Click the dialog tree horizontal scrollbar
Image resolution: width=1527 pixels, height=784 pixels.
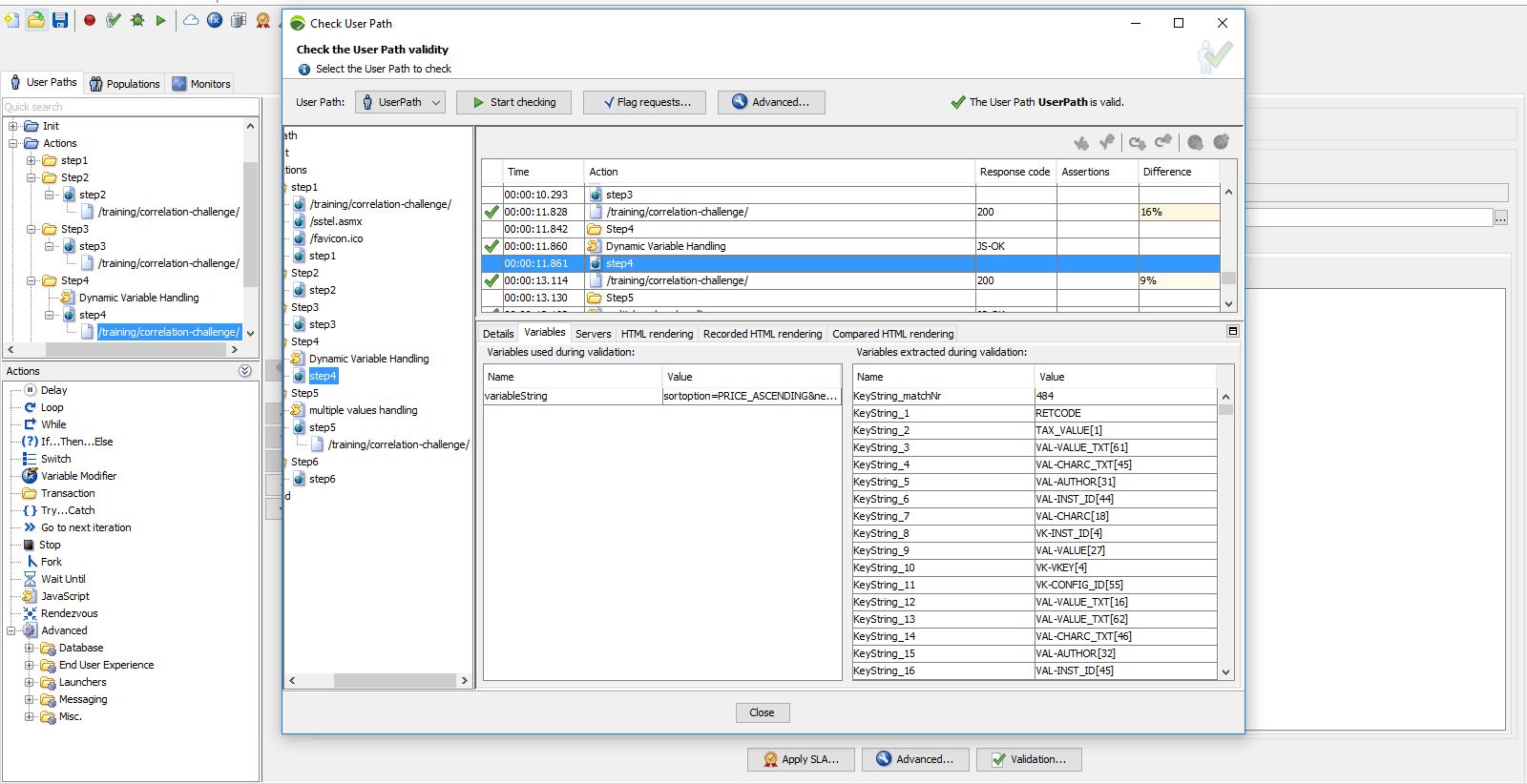379,681
